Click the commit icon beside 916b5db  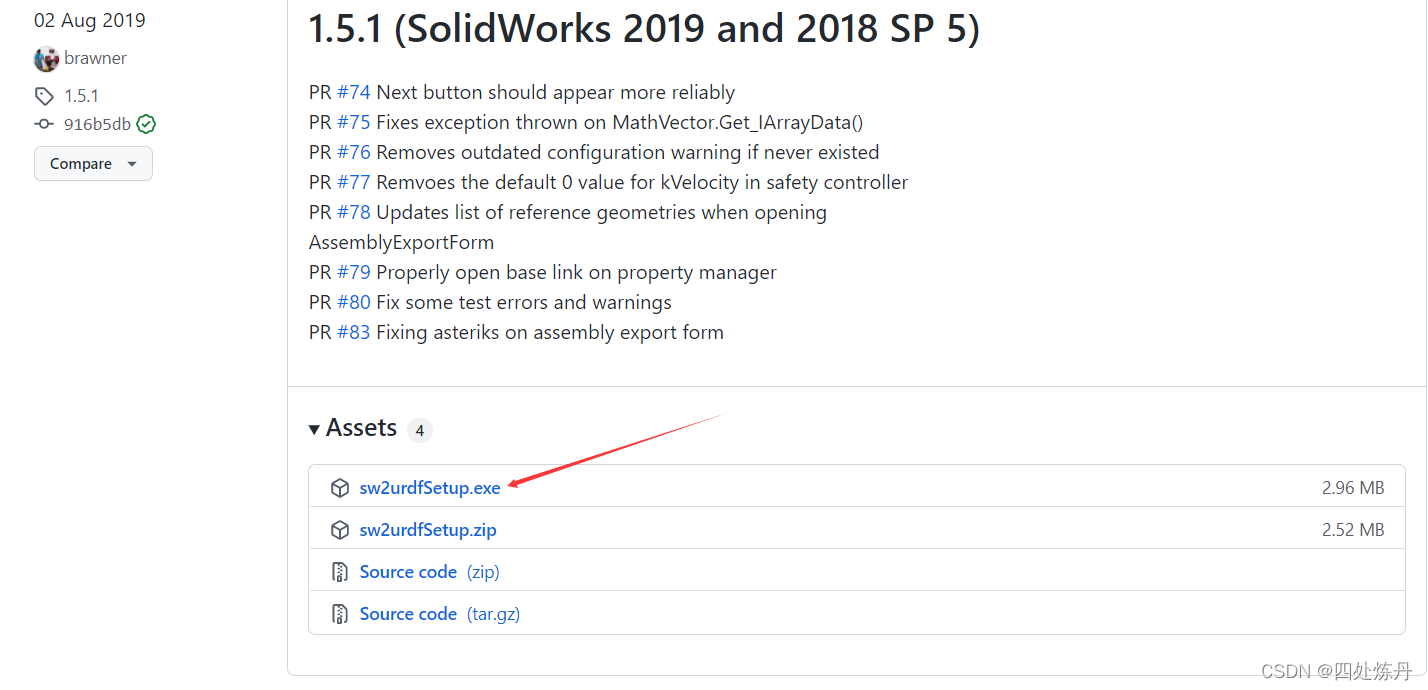tap(44, 124)
